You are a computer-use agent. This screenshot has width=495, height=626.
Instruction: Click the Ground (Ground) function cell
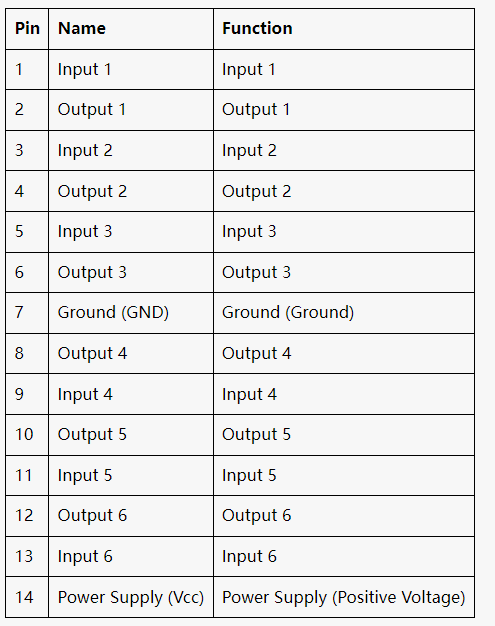[x=344, y=313]
